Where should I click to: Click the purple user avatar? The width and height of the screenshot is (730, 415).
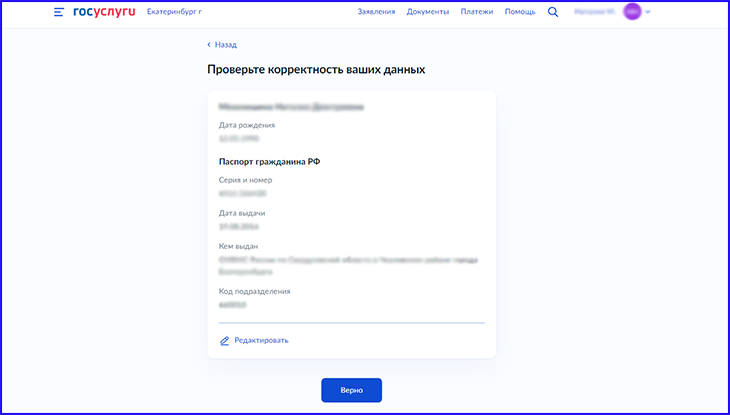coord(632,12)
